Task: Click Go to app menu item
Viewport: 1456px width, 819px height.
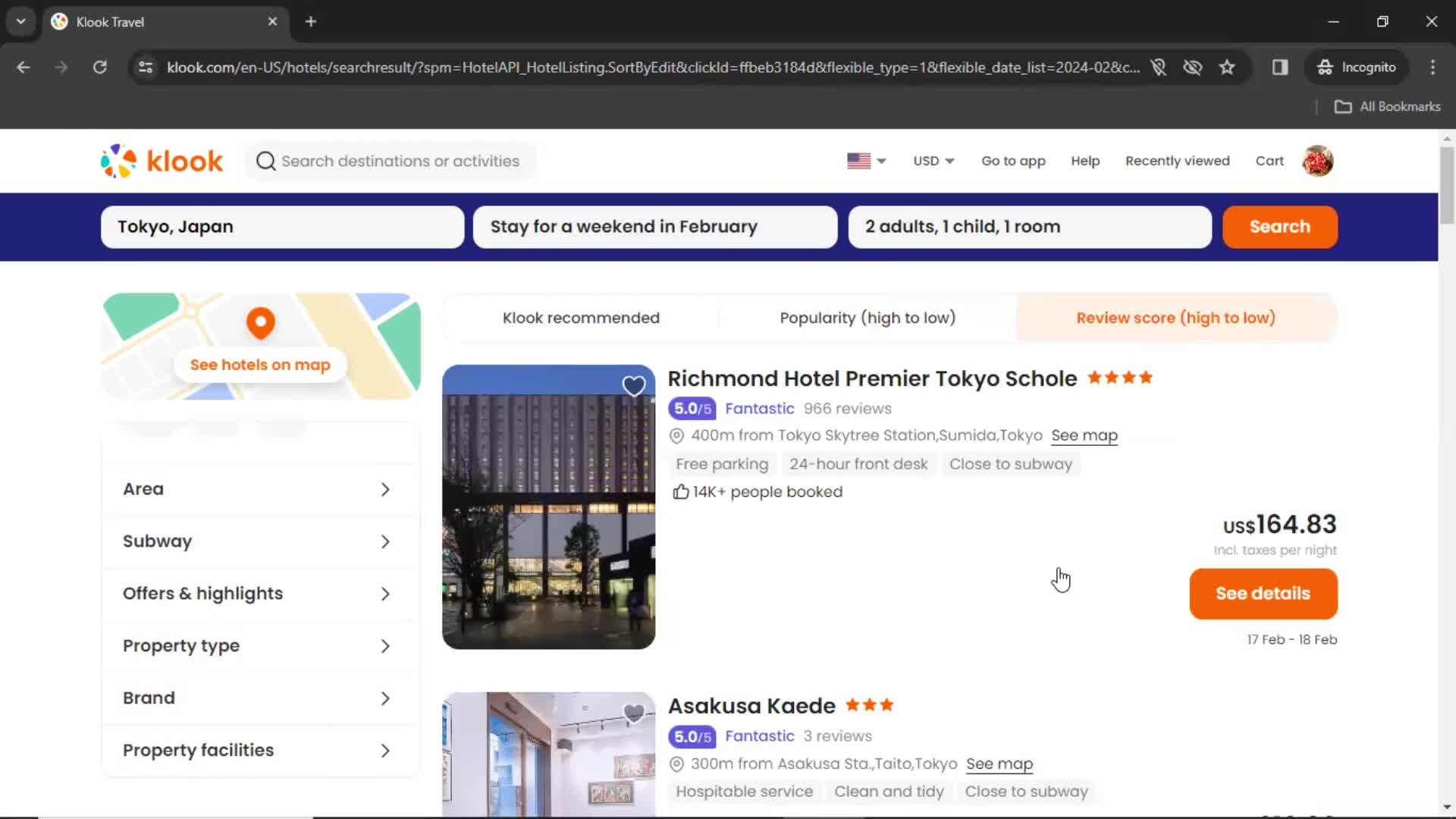Action: tap(1013, 161)
